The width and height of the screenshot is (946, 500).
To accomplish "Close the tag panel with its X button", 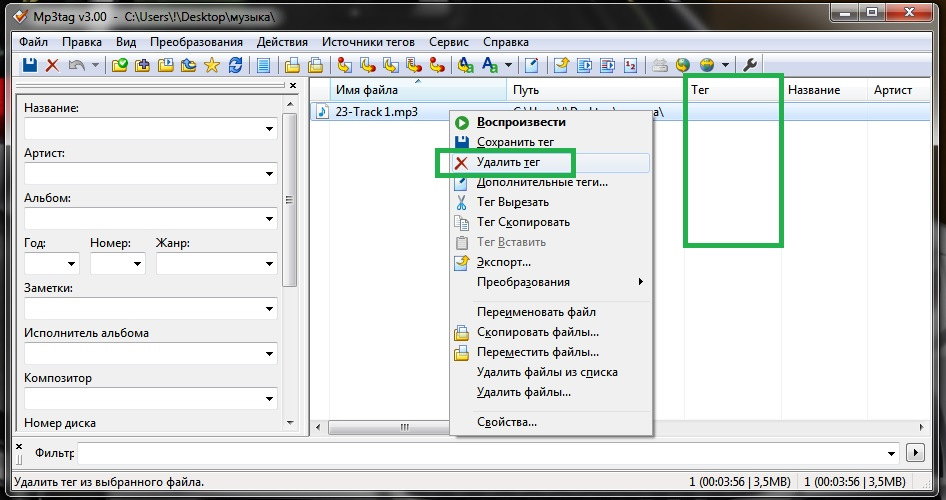I will [293, 86].
